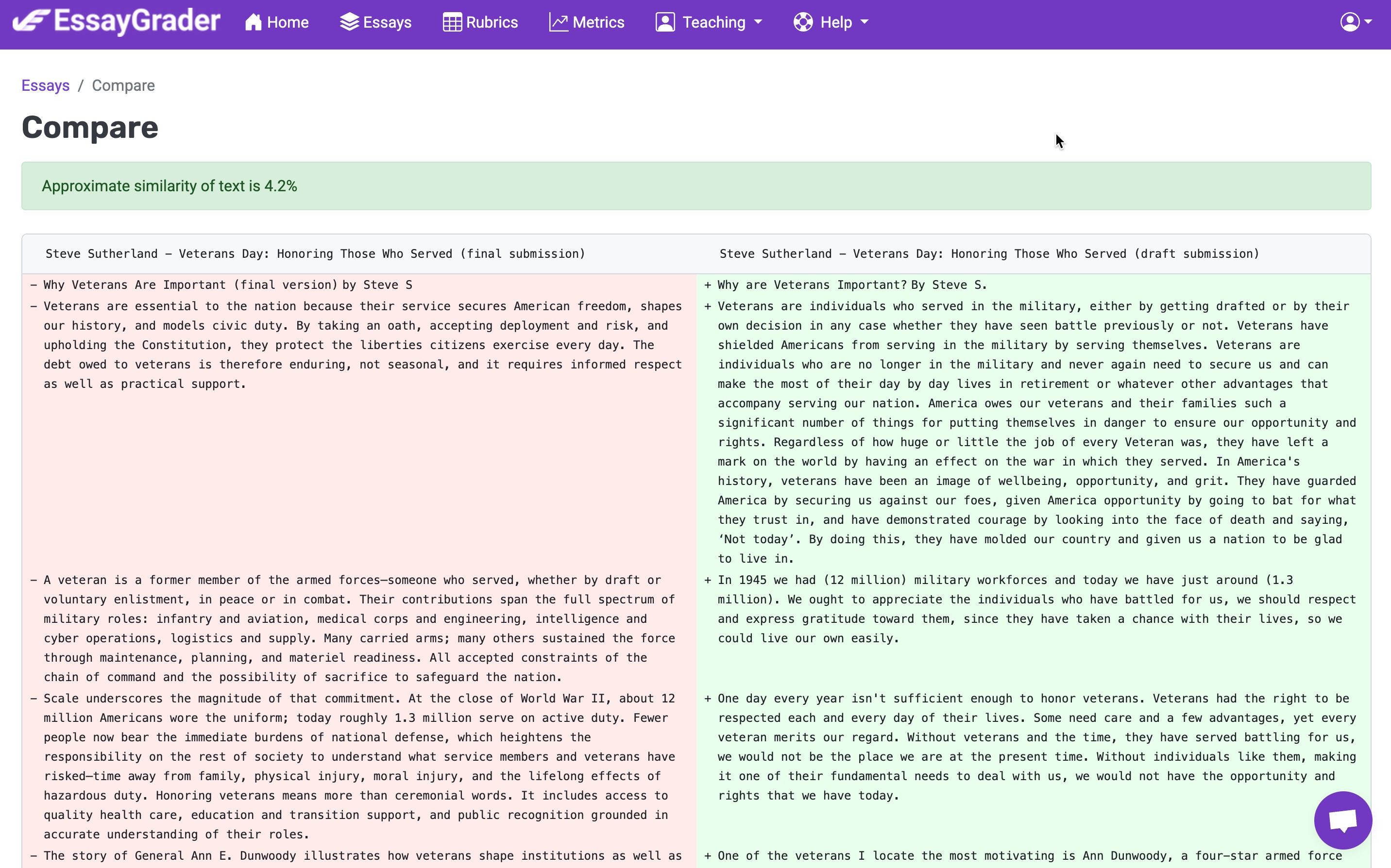Click the user account avatar icon

[x=1350, y=22]
